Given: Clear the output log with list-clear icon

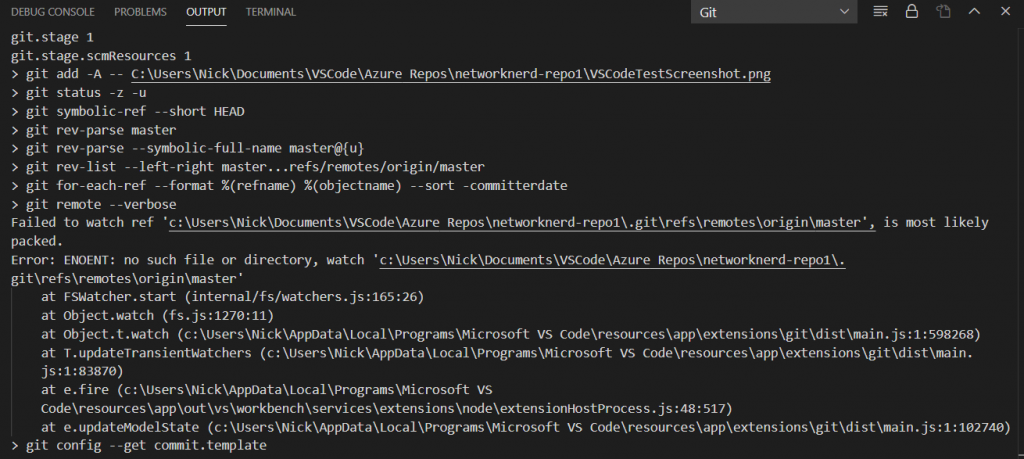Looking at the screenshot, I should pyautogui.click(x=880, y=12).
